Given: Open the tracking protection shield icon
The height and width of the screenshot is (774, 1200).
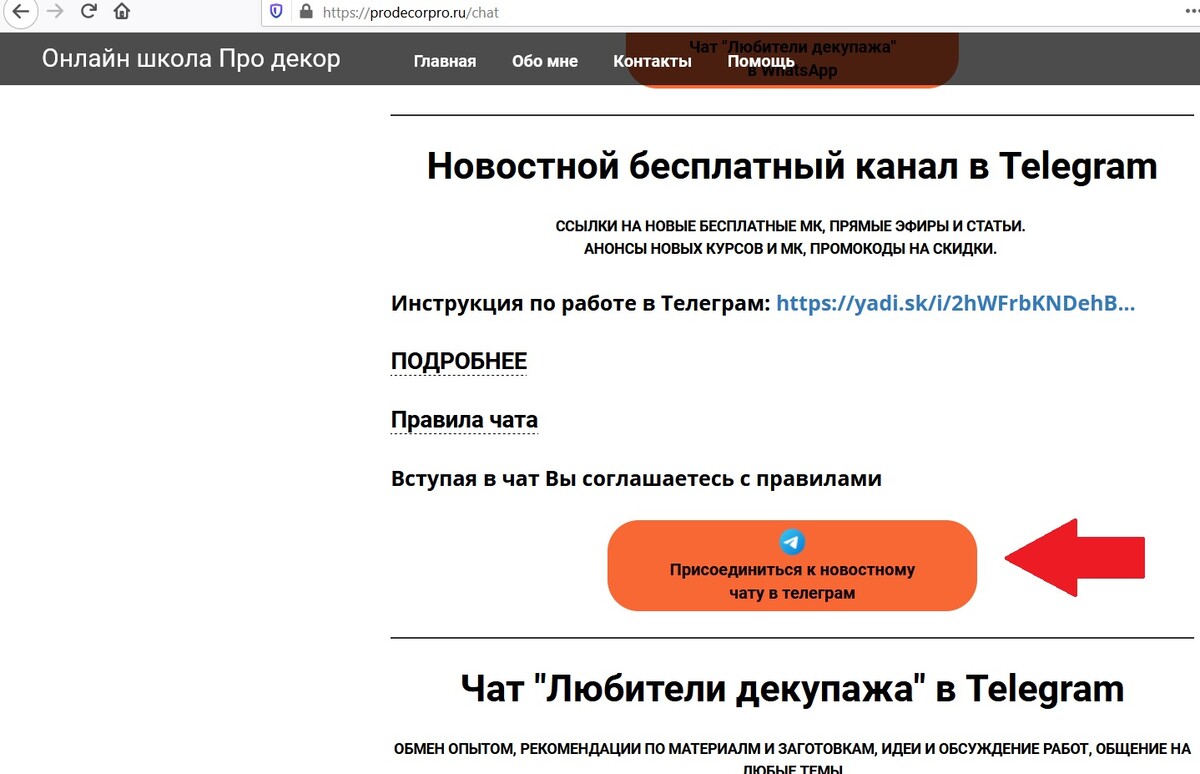Looking at the screenshot, I should [277, 12].
